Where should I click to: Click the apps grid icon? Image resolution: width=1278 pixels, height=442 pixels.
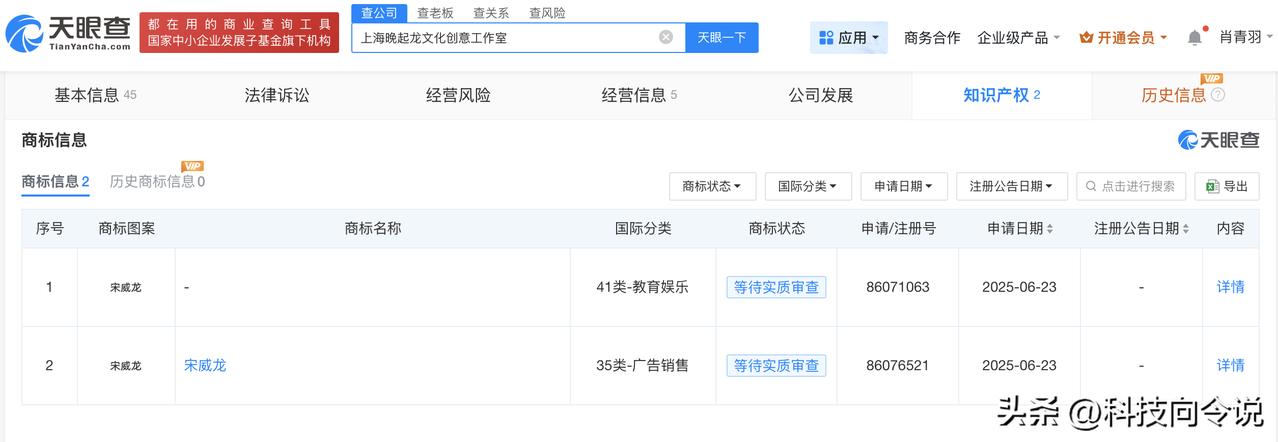coord(826,37)
